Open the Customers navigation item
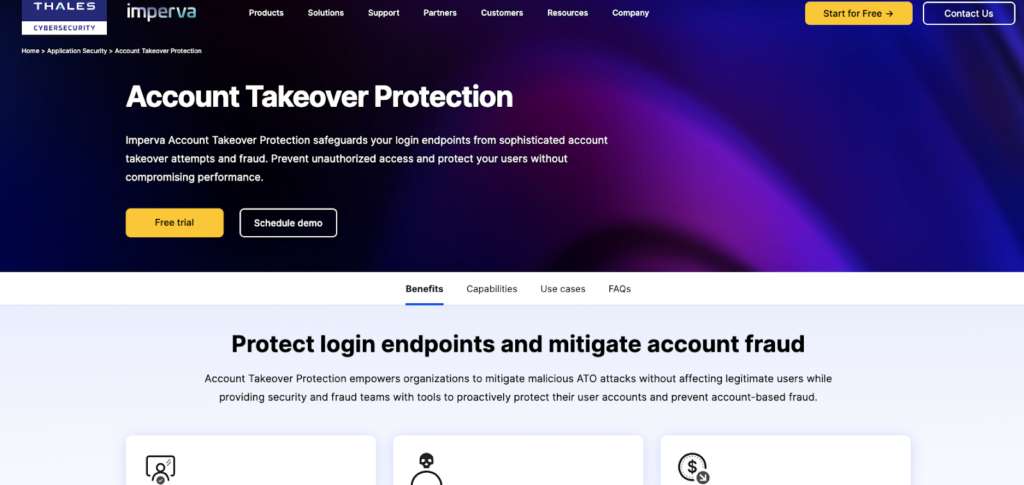The width and height of the screenshot is (1024, 485). (502, 13)
